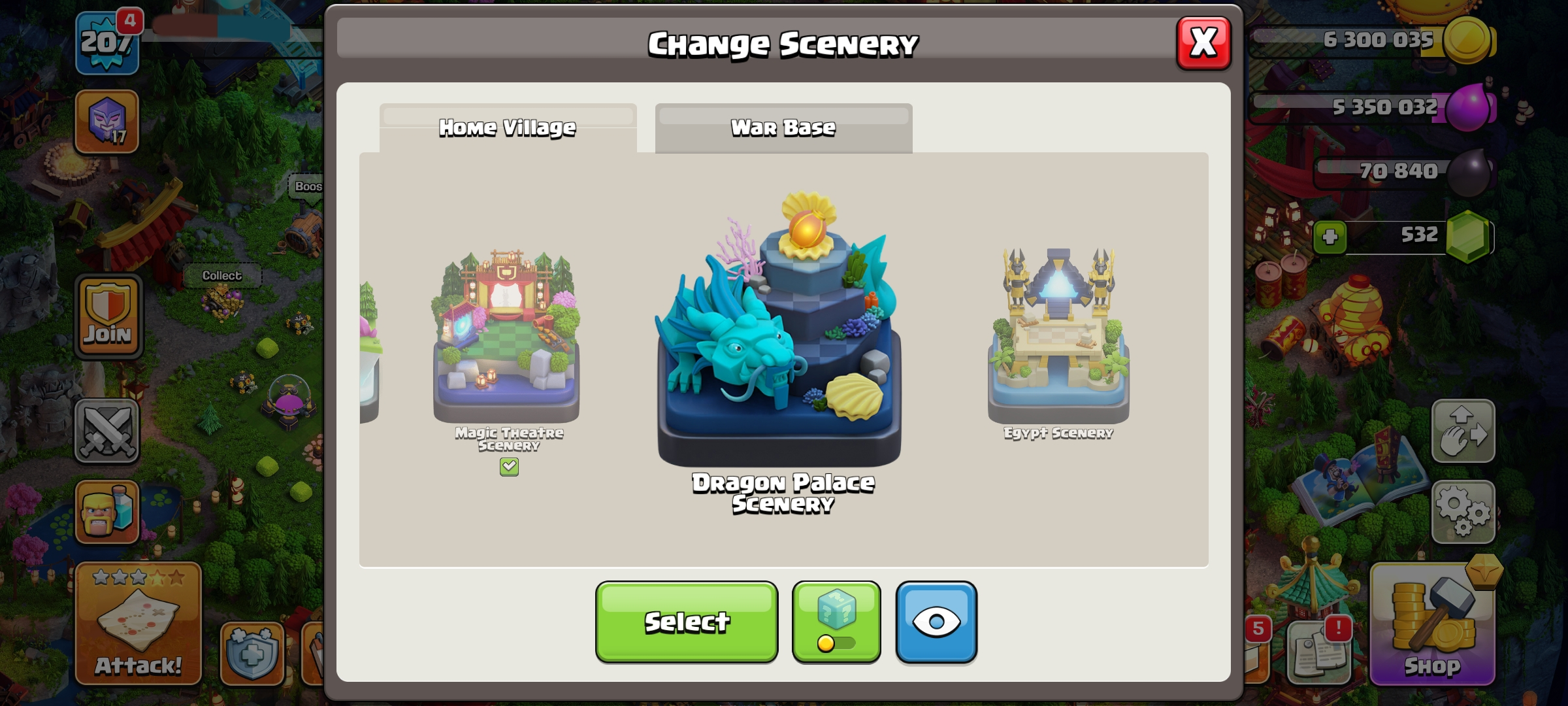
Task: Click the green checkmark under Magic Theatre
Action: [x=509, y=466]
